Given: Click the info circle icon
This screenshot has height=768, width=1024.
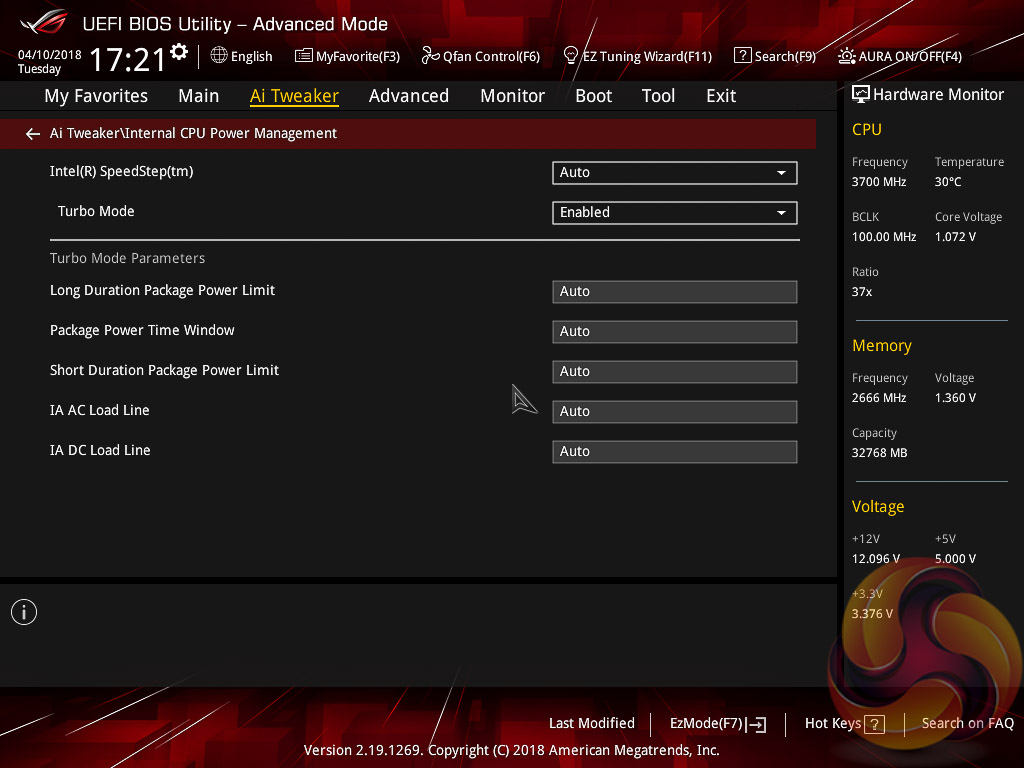Looking at the screenshot, I should (x=24, y=612).
